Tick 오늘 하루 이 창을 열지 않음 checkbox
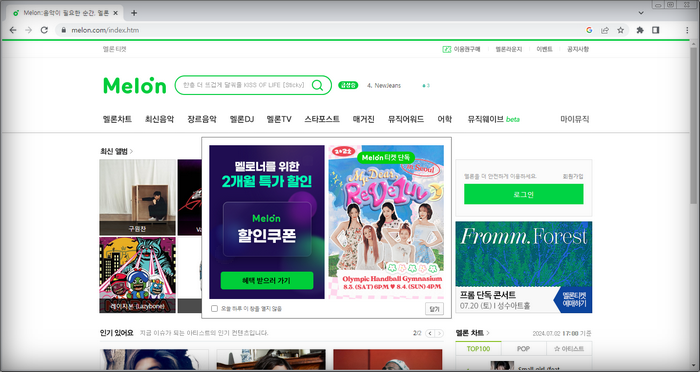The image size is (700, 372). pyautogui.click(x=214, y=309)
